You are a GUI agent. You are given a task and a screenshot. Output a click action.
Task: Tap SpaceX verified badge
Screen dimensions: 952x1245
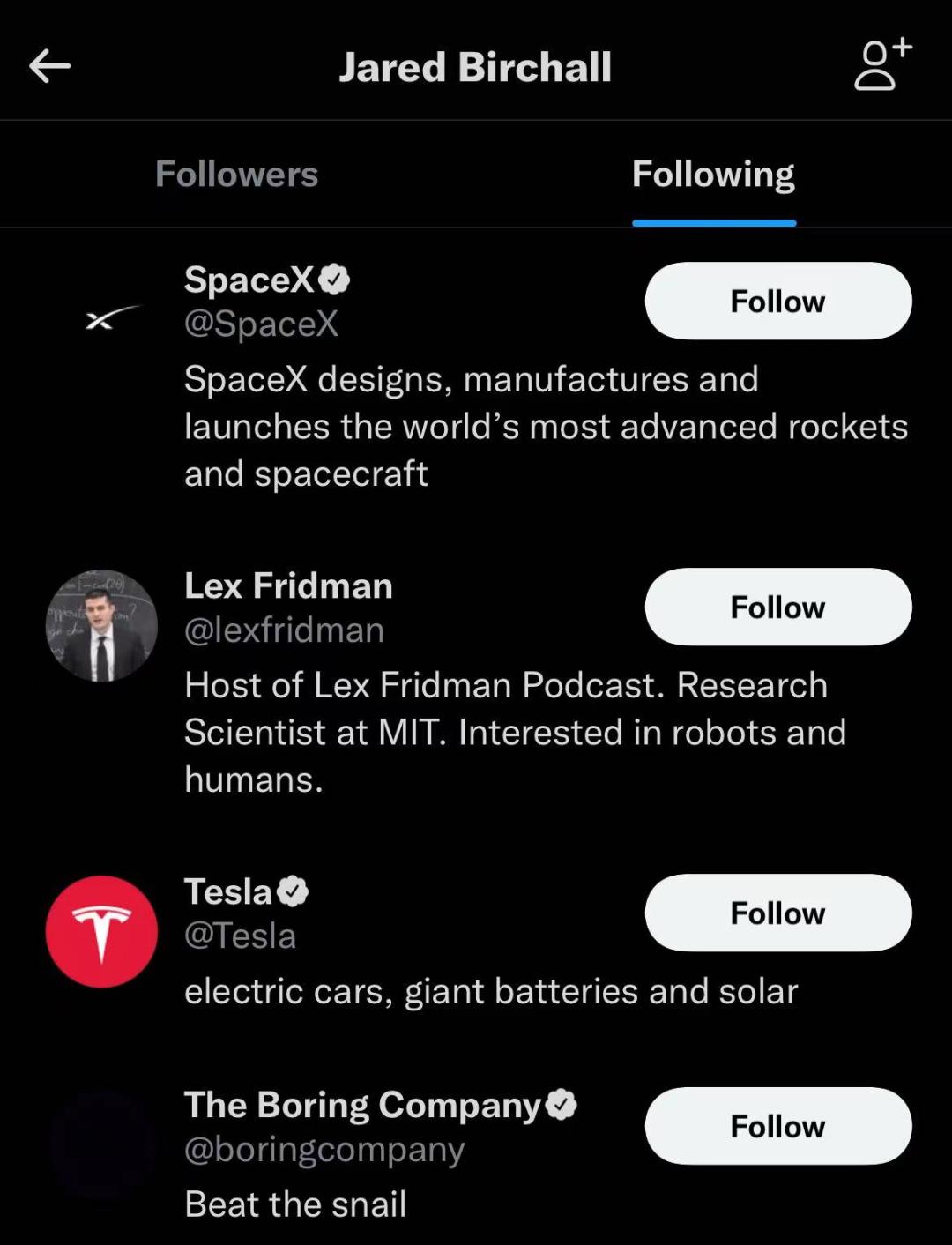334,280
